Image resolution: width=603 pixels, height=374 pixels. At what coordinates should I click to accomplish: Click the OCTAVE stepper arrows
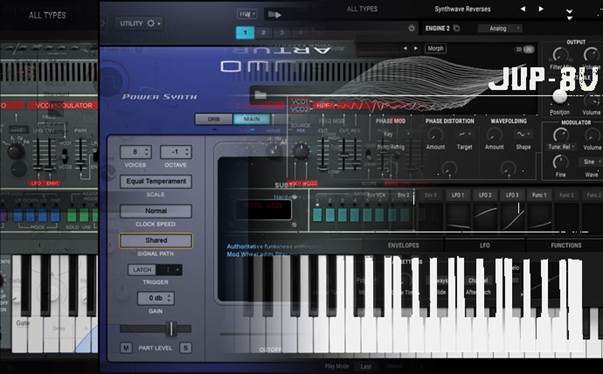click(187, 152)
